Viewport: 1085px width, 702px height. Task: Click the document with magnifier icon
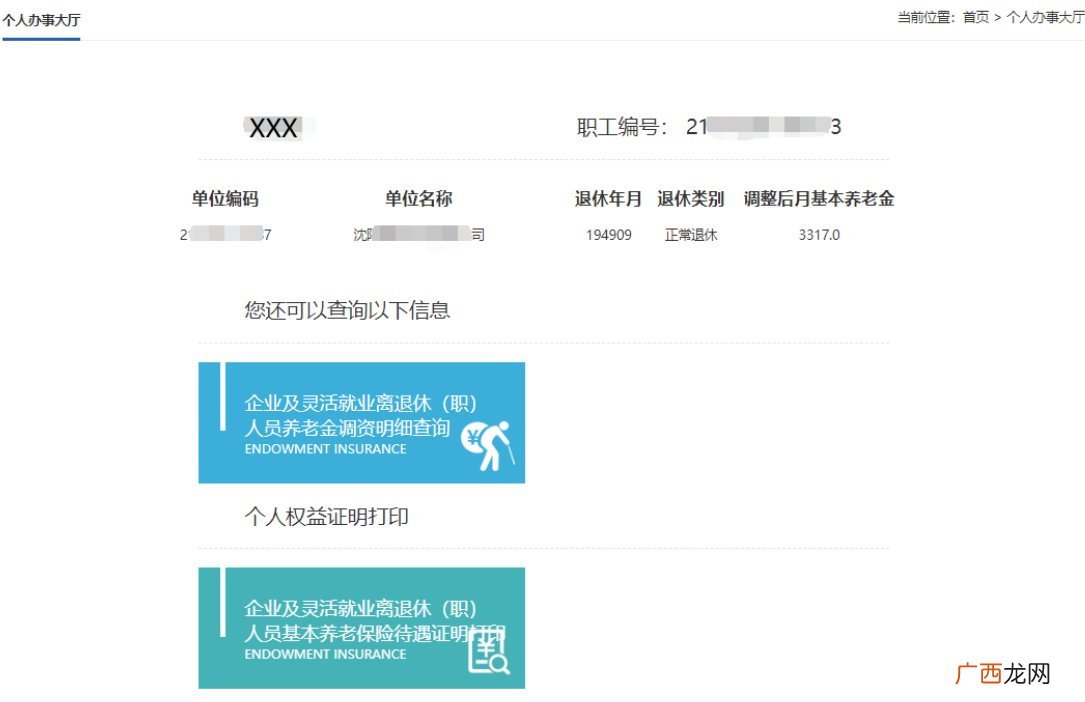point(489,653)
